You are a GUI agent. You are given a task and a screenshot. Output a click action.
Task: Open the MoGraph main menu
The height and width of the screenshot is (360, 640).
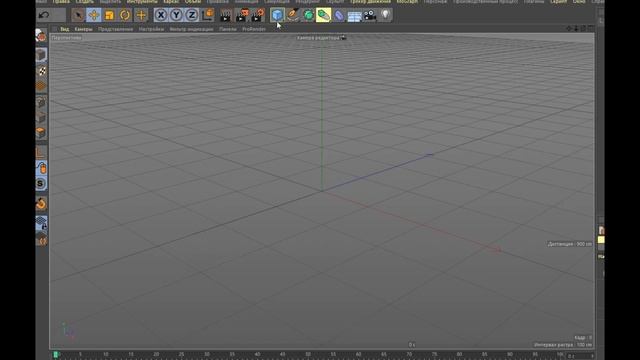407,2
